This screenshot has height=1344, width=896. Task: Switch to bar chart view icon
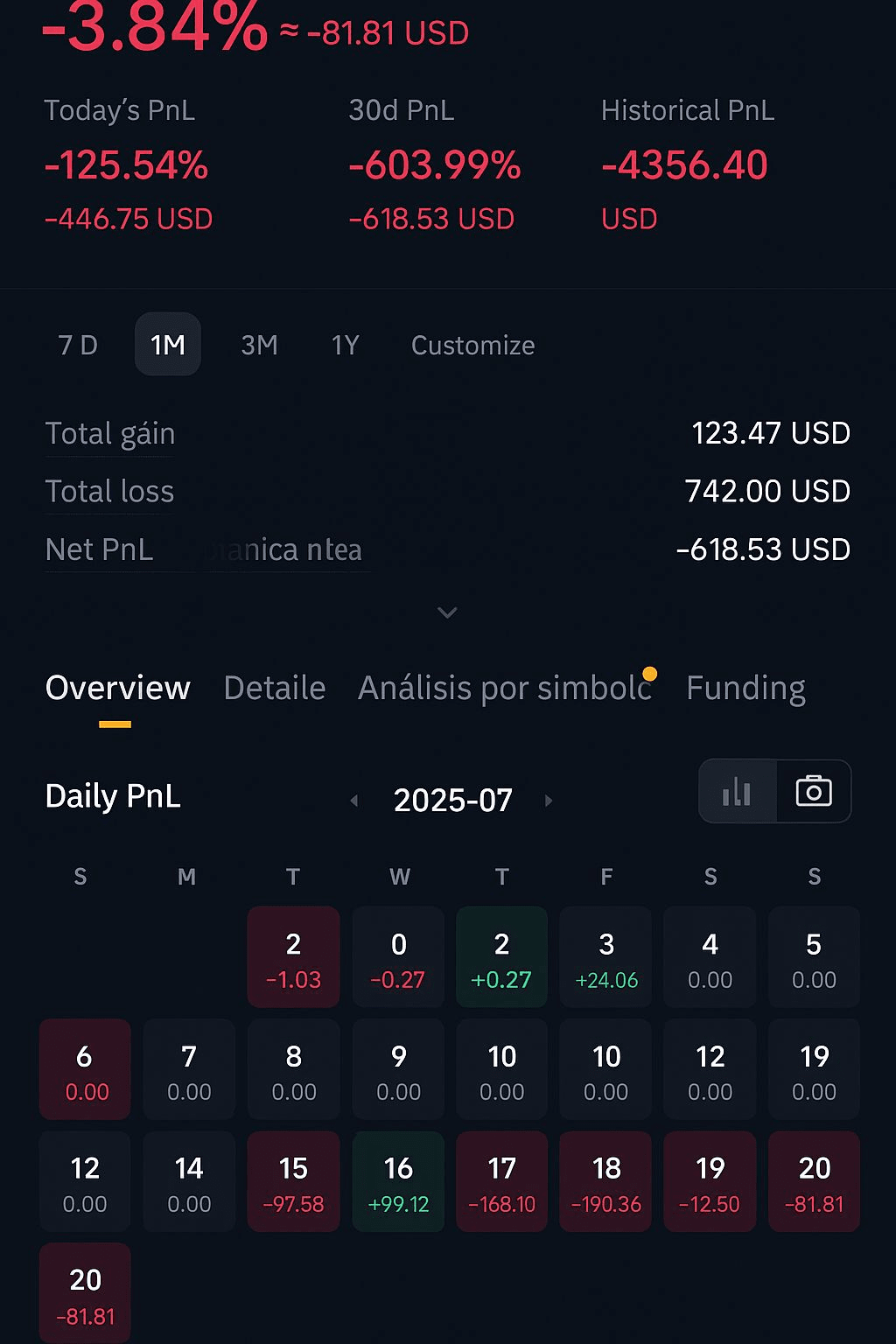click(737, 792)
